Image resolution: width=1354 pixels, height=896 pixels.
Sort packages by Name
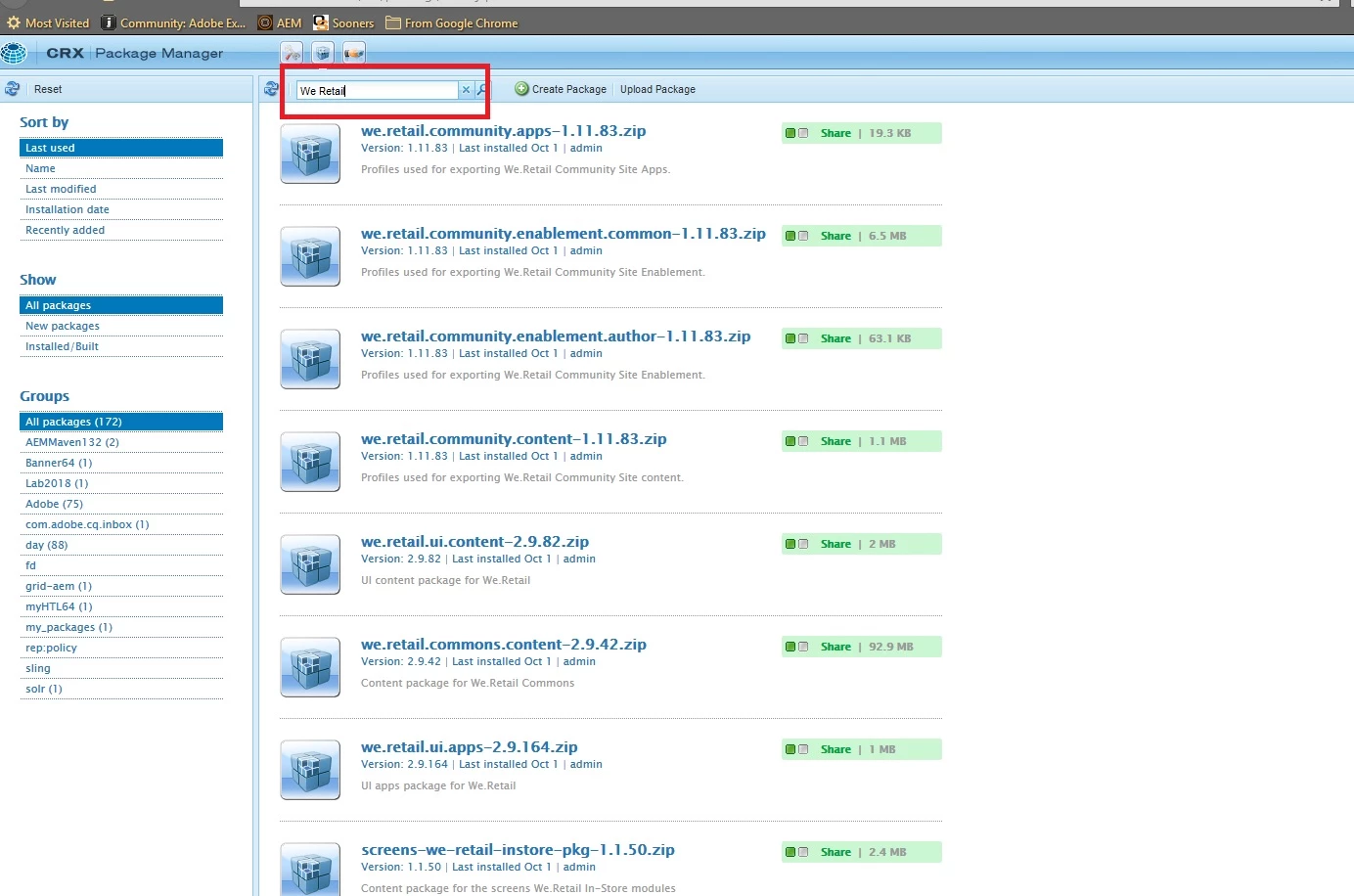[121, 168]
